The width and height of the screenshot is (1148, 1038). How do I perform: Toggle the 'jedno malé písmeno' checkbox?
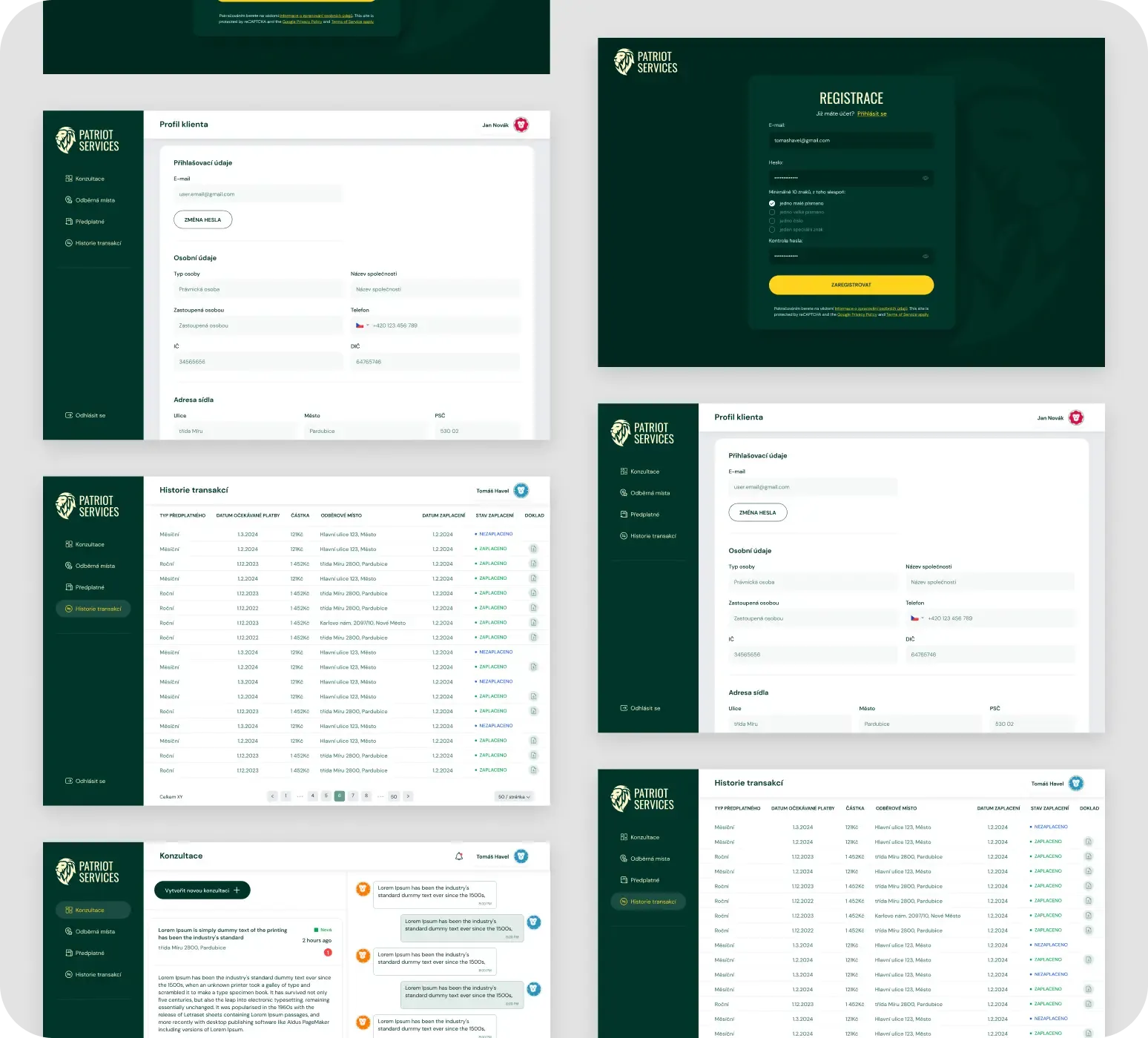(x=772, y=203)
